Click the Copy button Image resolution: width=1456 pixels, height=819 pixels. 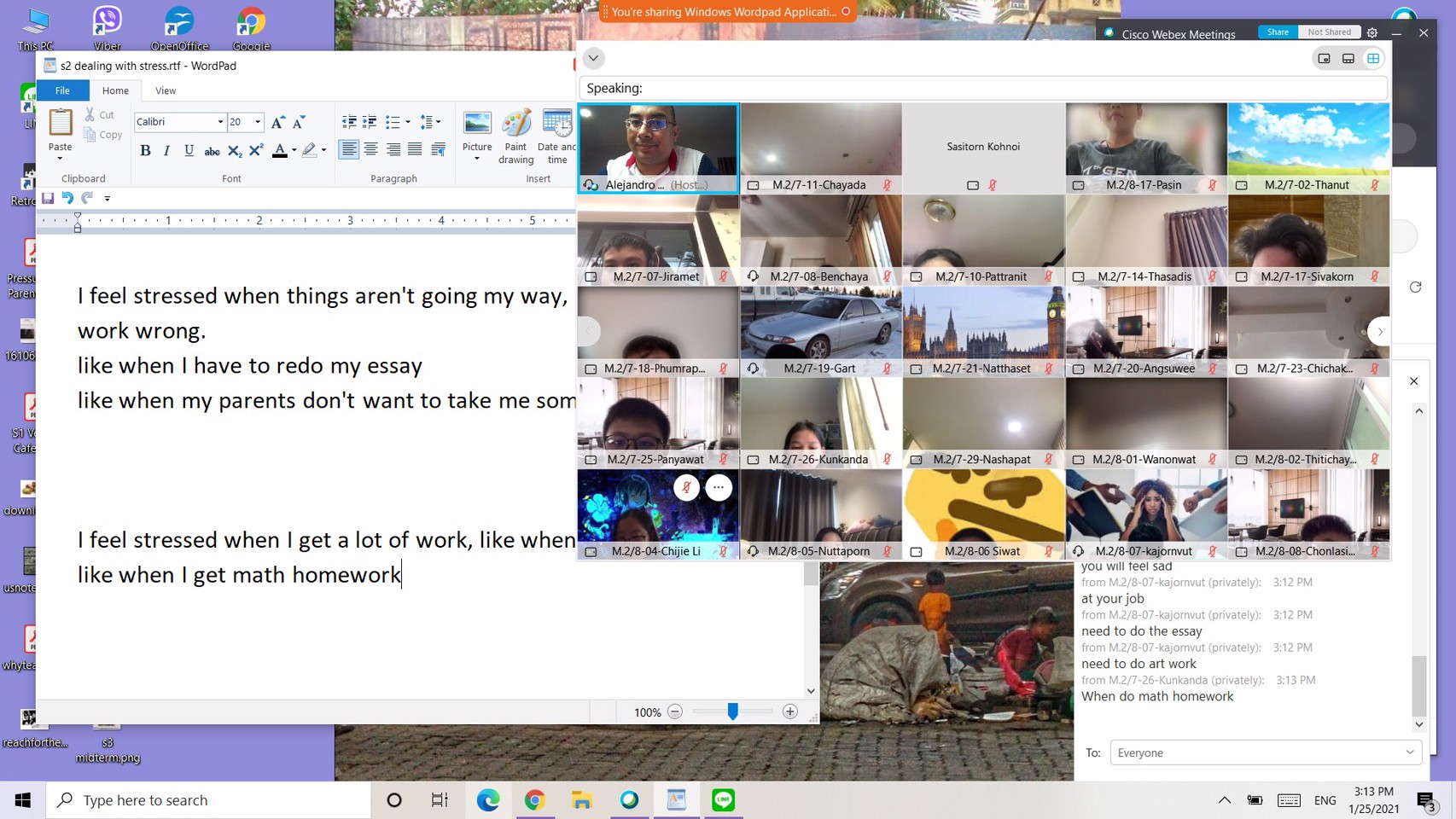[x=103, y=135]
